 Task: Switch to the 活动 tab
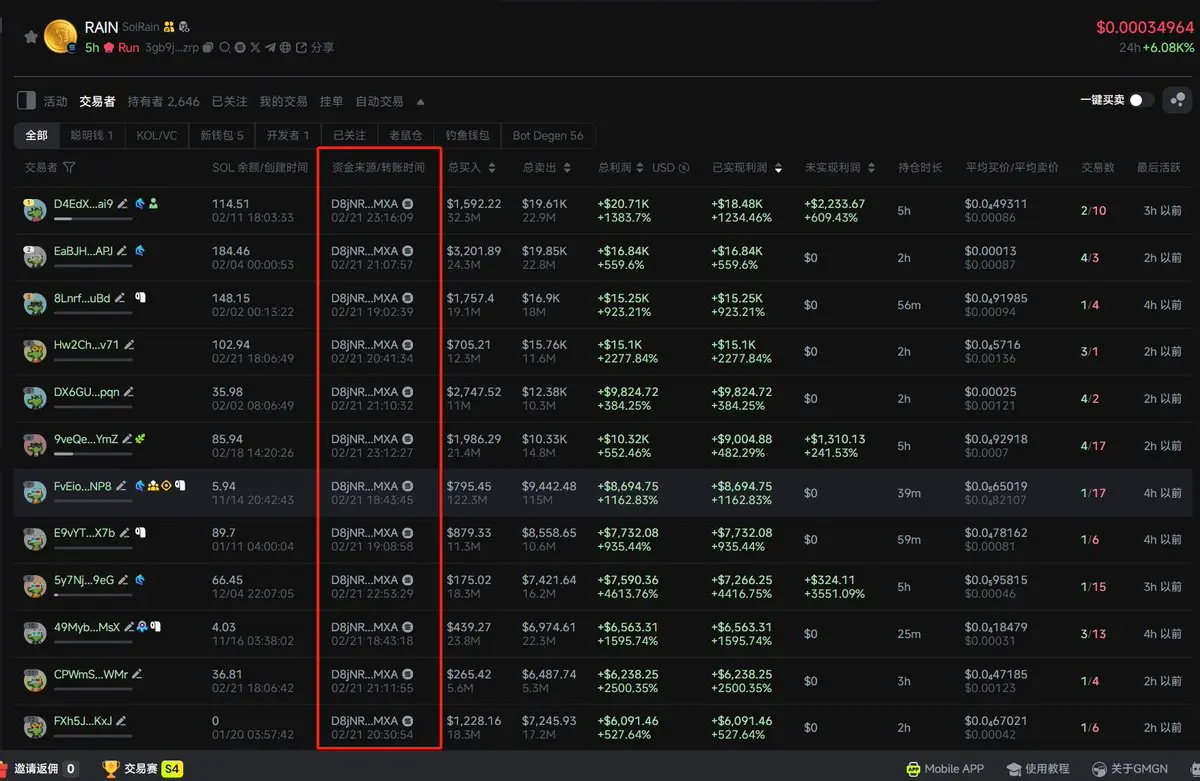(x=56, y=101)
